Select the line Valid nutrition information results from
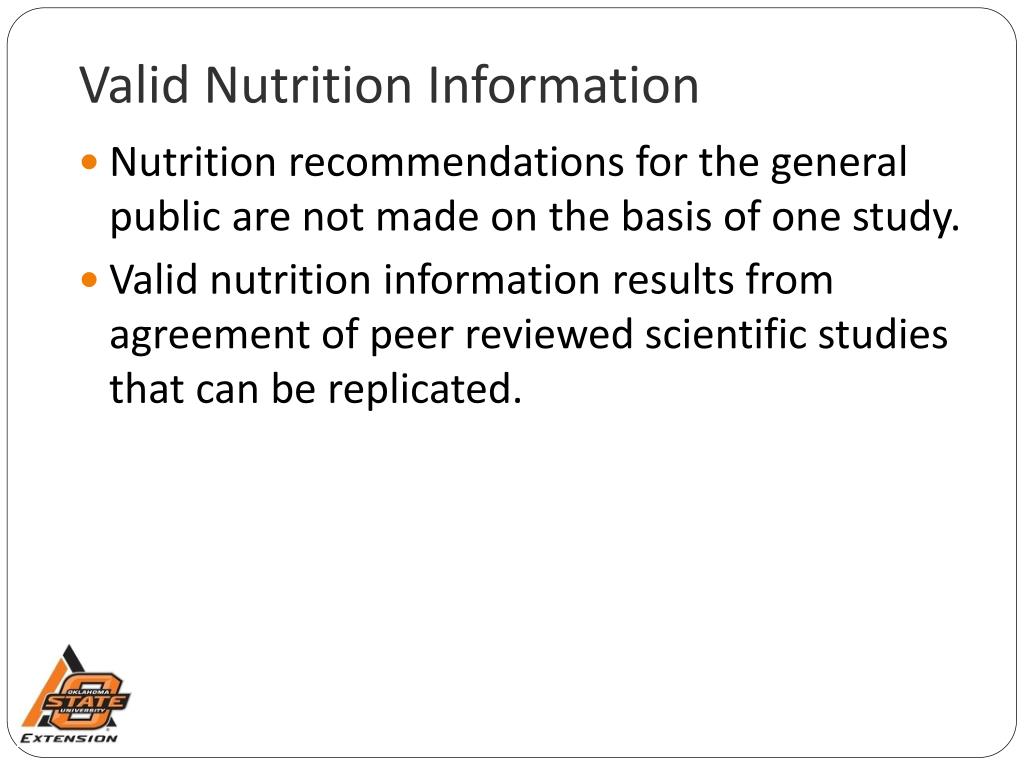1024x768 pixels. click(x=472, y=280)
